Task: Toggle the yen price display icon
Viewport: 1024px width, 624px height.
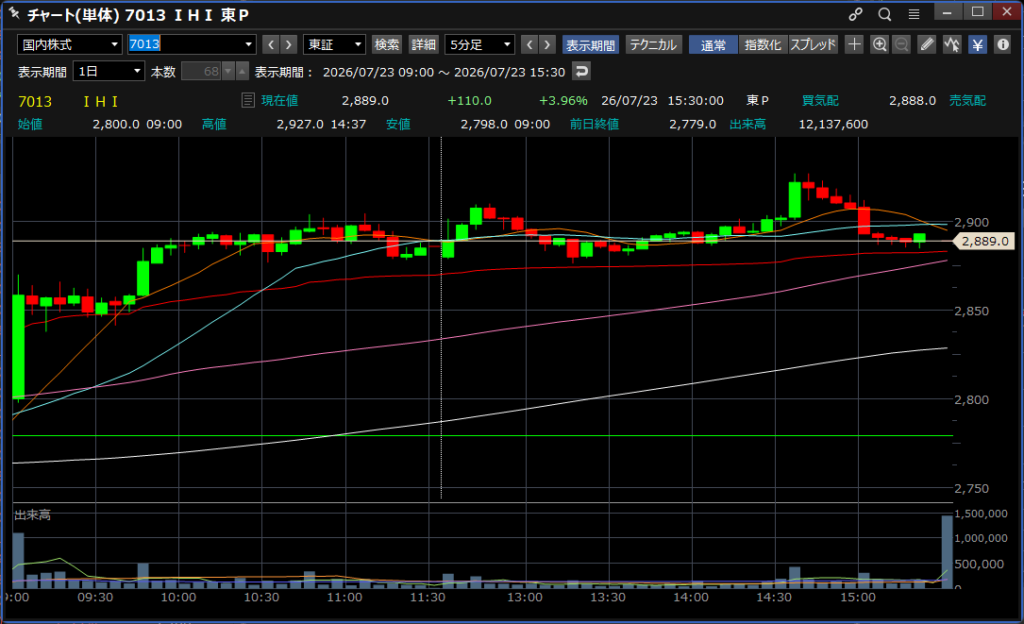Action: tap(977, 44)
